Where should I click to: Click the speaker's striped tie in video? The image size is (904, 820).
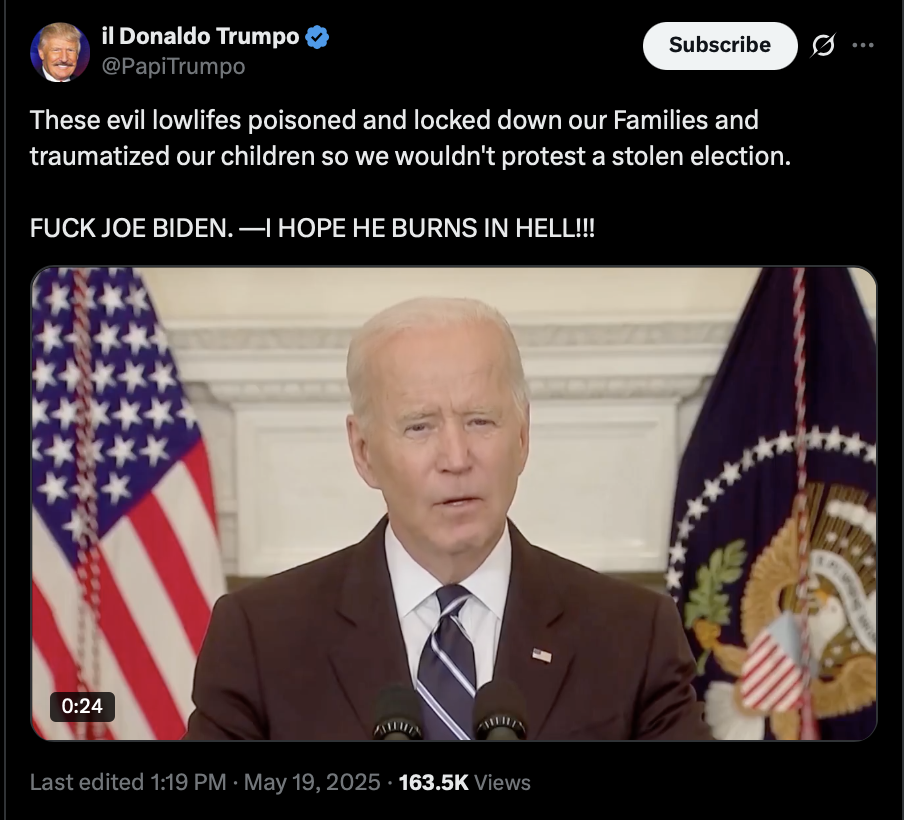click(x=447, y=662)
